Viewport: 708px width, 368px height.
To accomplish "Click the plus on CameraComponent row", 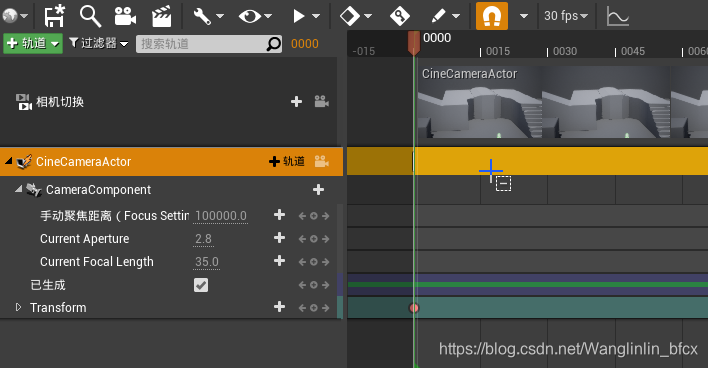I will (x=318, y=190).
